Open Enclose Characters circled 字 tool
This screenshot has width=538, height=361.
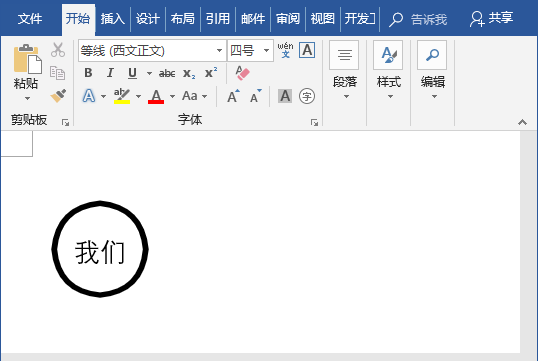pos(307,96)
